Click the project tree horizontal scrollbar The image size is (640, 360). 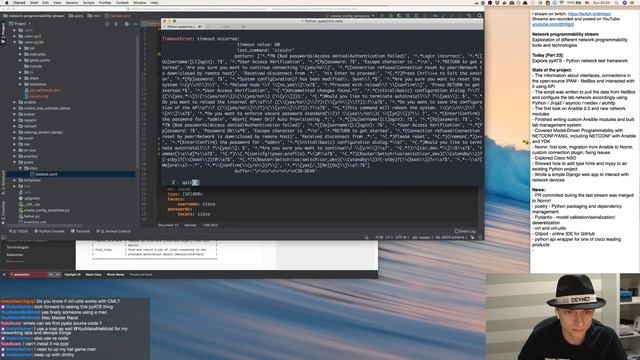point(44,225)
